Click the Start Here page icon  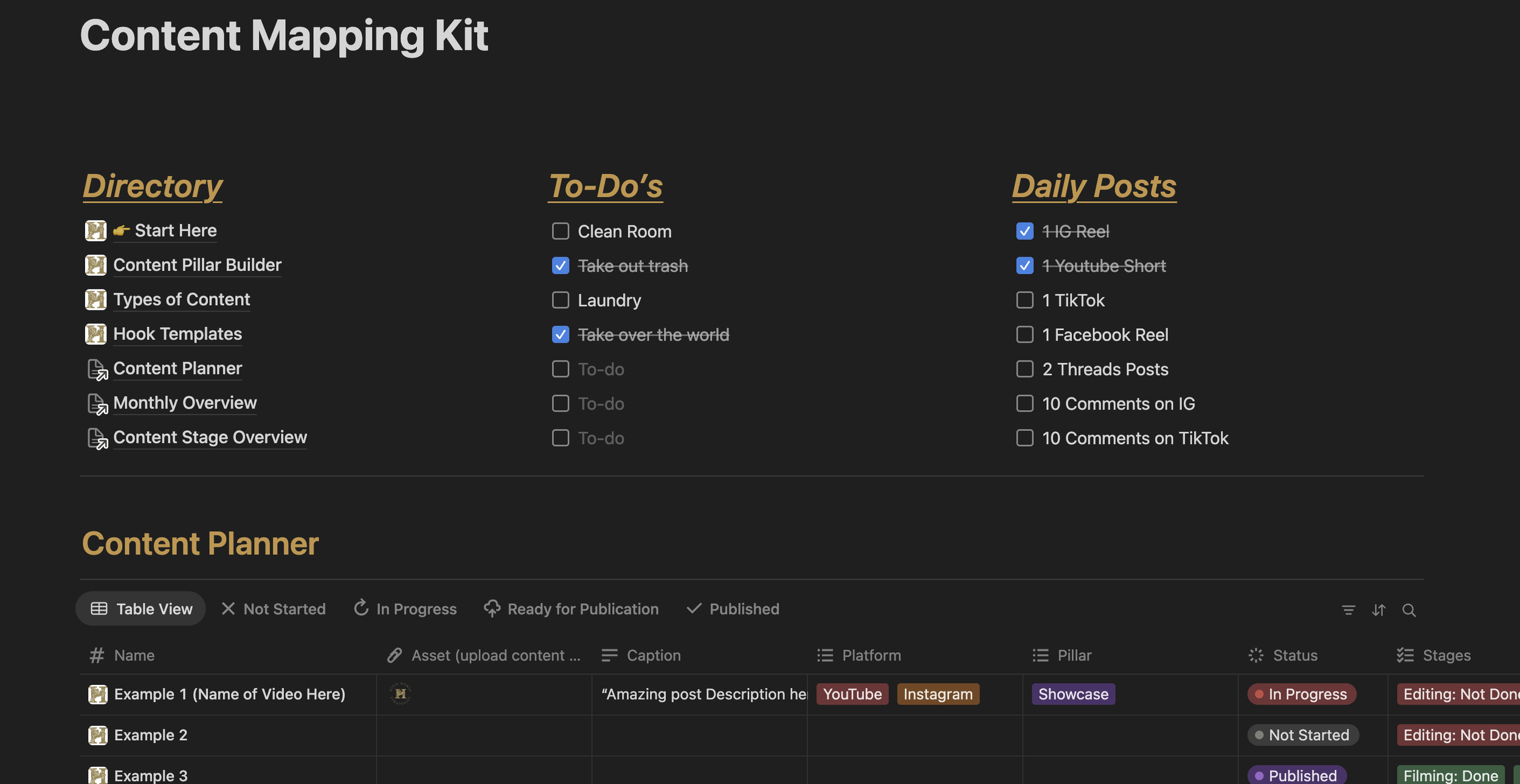pos(95,231)
